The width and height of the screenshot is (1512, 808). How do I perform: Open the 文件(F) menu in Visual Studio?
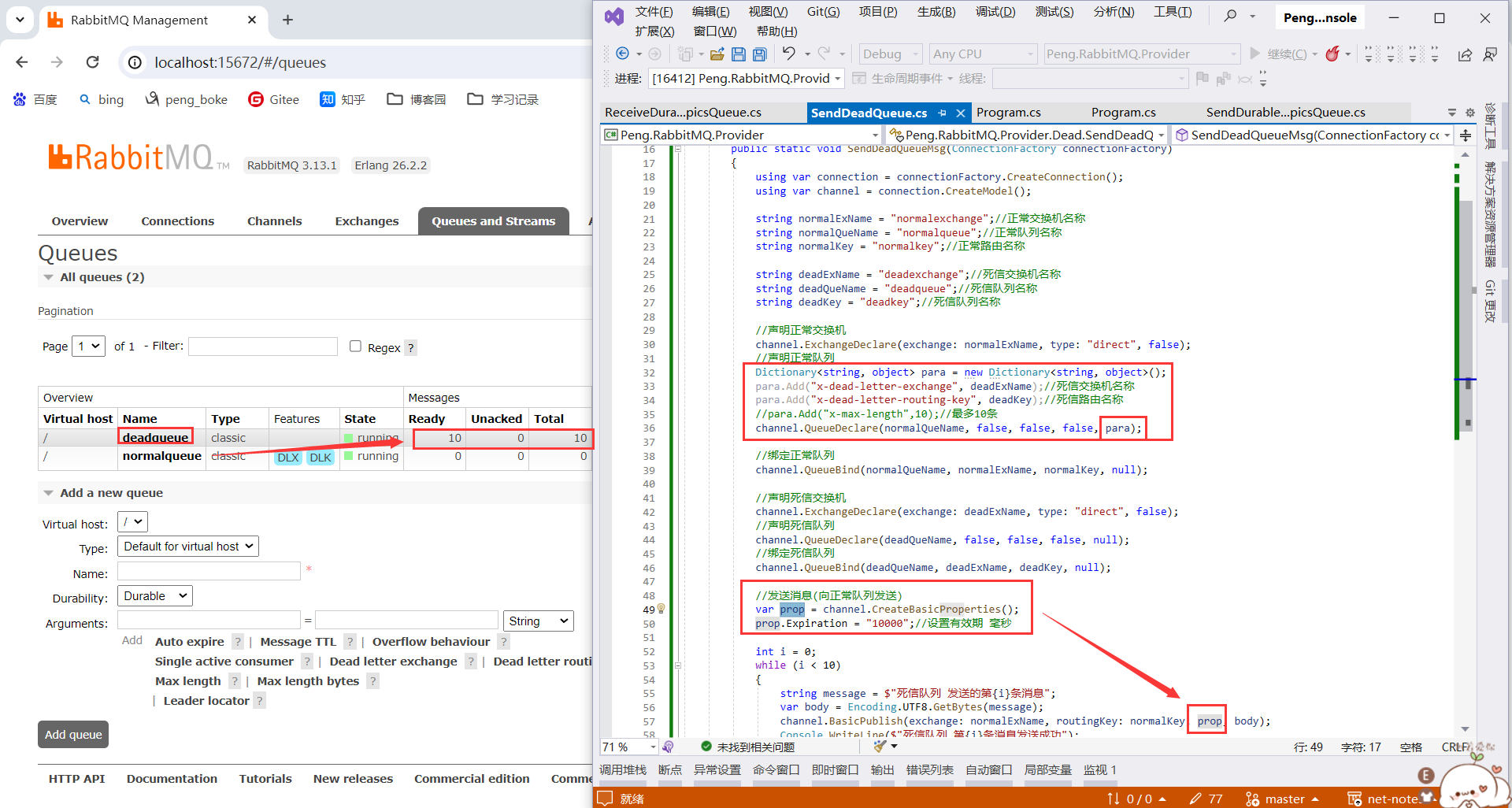(x=654, y=12)
